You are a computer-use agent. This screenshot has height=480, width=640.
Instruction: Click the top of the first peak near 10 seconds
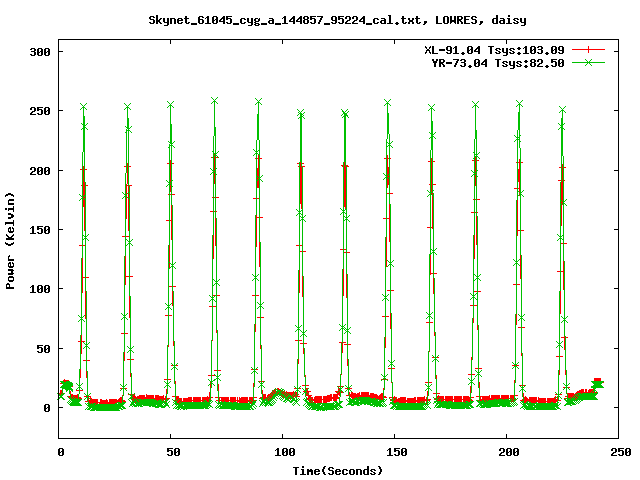84,107
